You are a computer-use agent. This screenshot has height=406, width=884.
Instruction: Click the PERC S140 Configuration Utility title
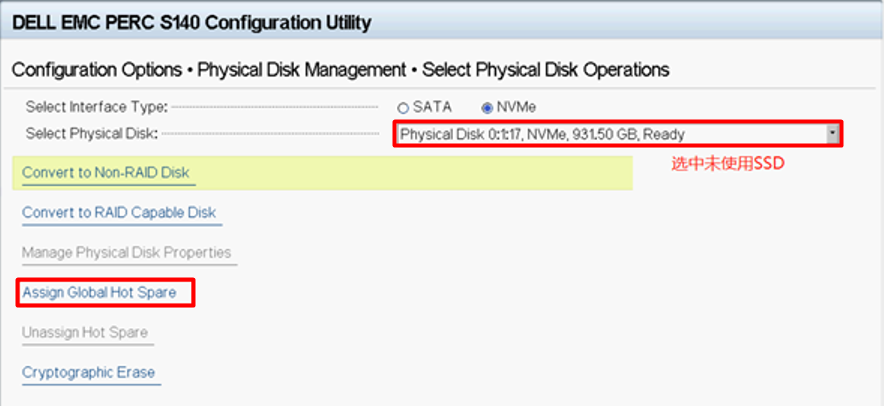pyautogui.click(x=191, y=22)
